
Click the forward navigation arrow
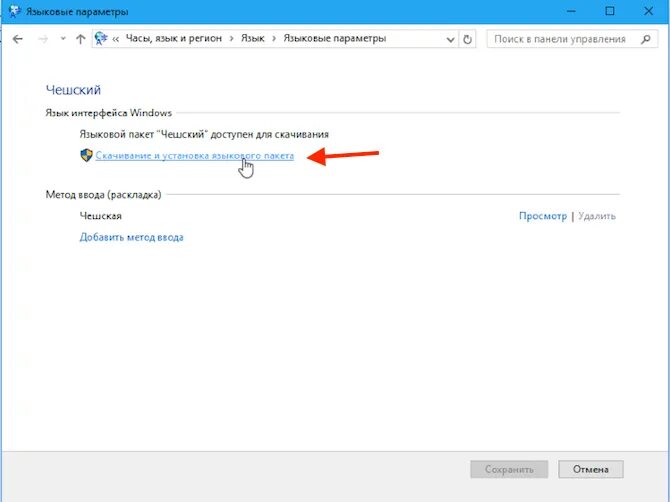coord(43,39)
